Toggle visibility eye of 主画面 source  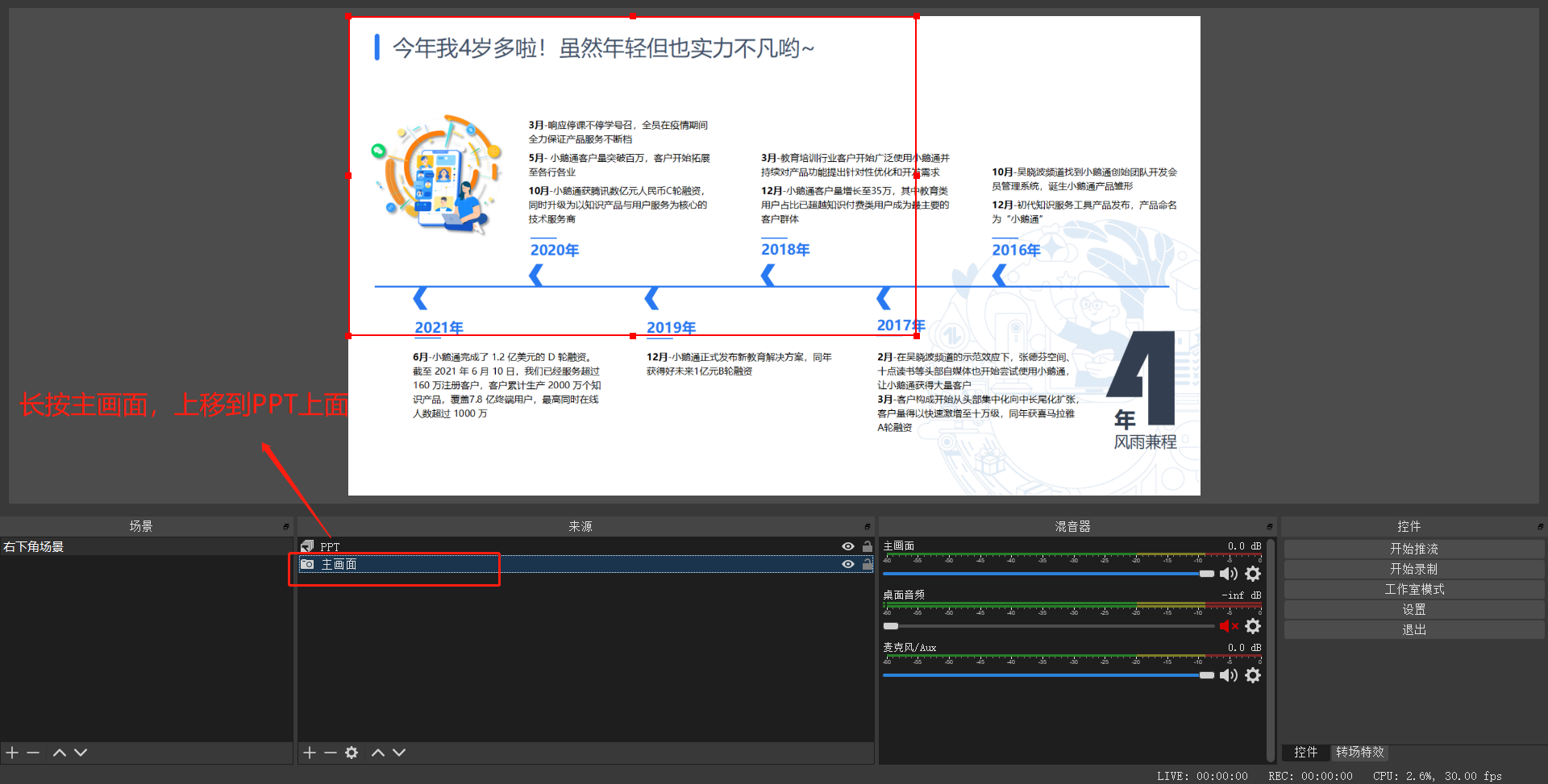coord(848,564)
